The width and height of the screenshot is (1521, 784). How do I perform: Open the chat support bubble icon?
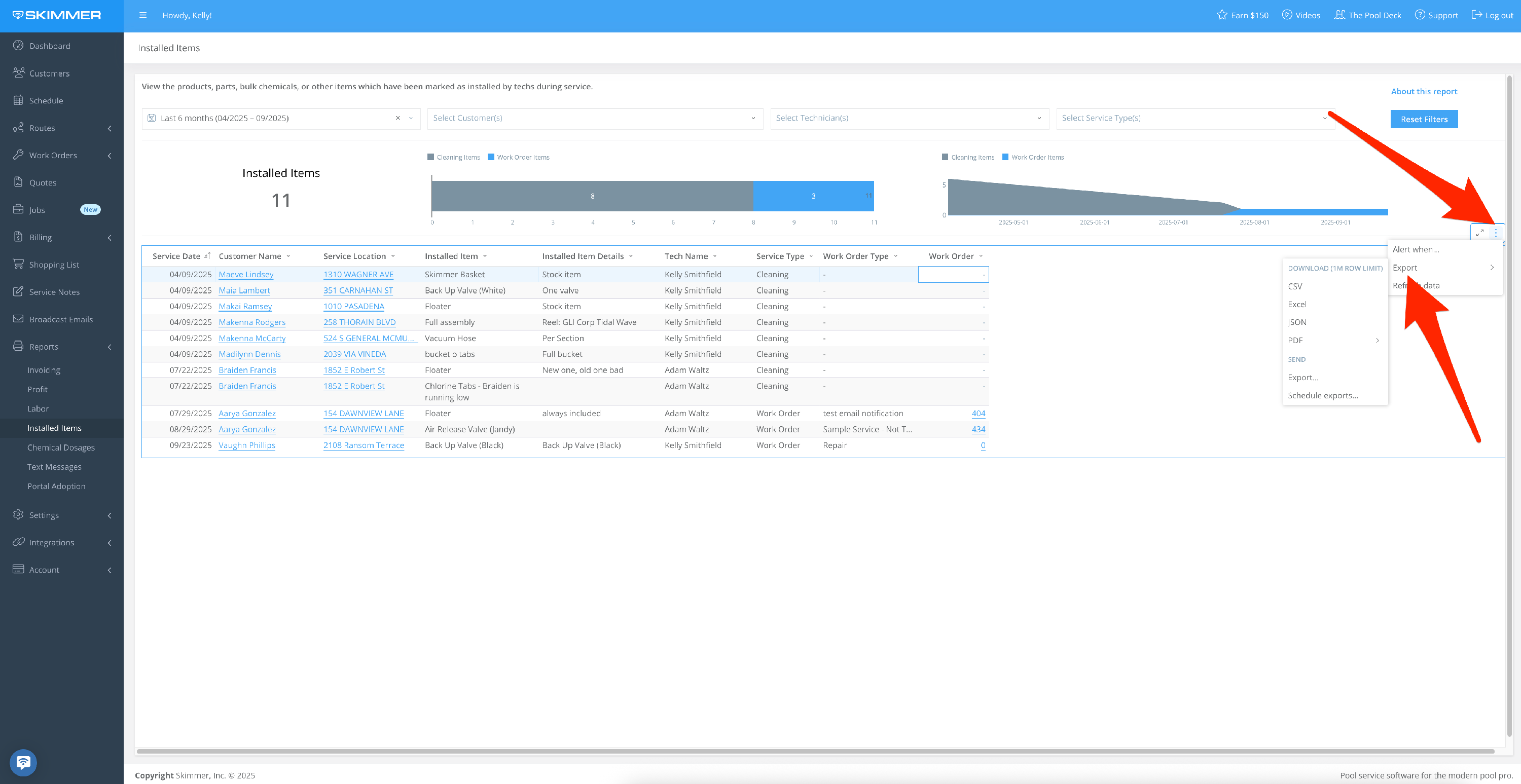coord(24,762)
